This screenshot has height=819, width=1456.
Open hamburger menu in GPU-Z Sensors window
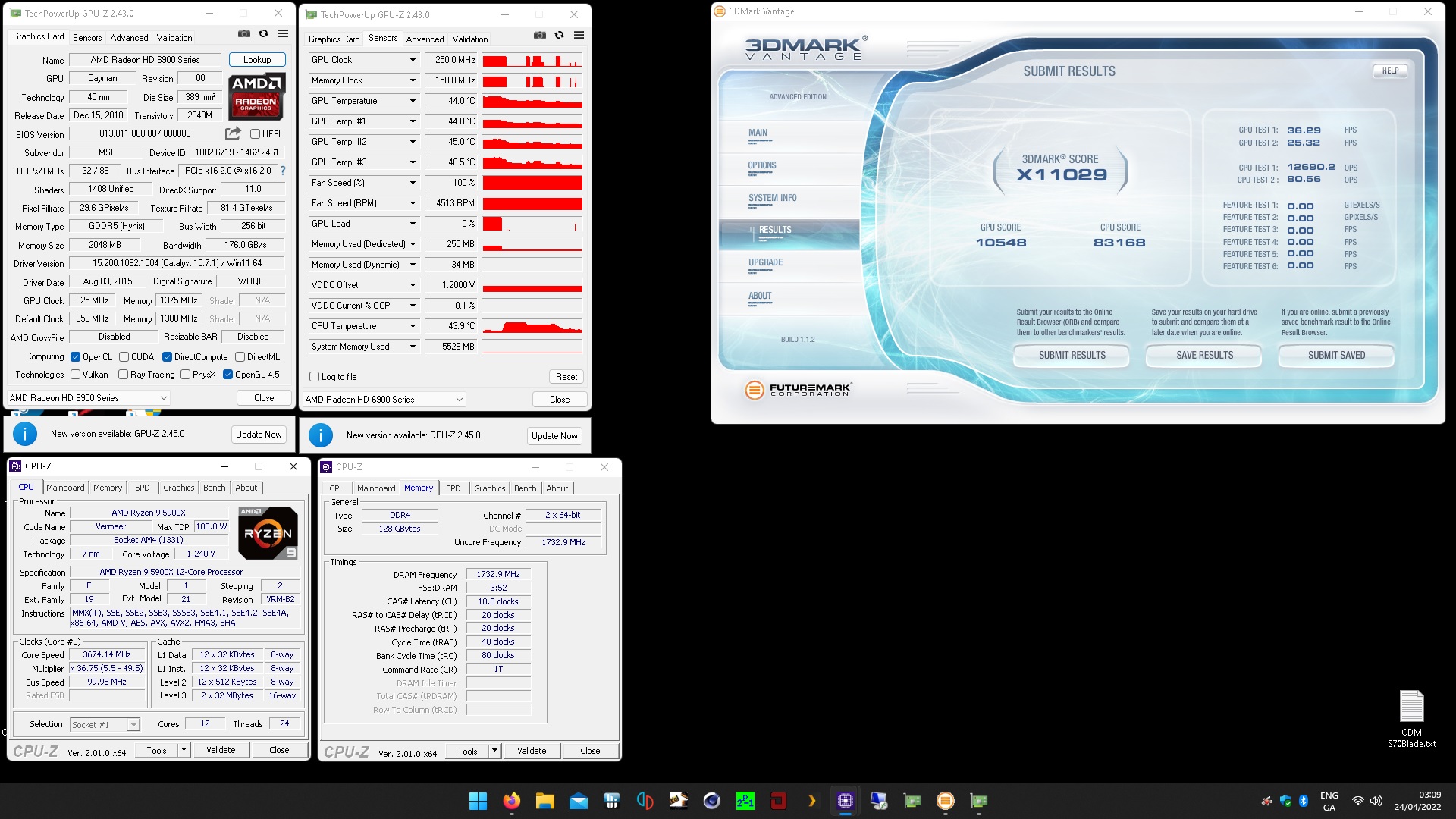point(579,35)
